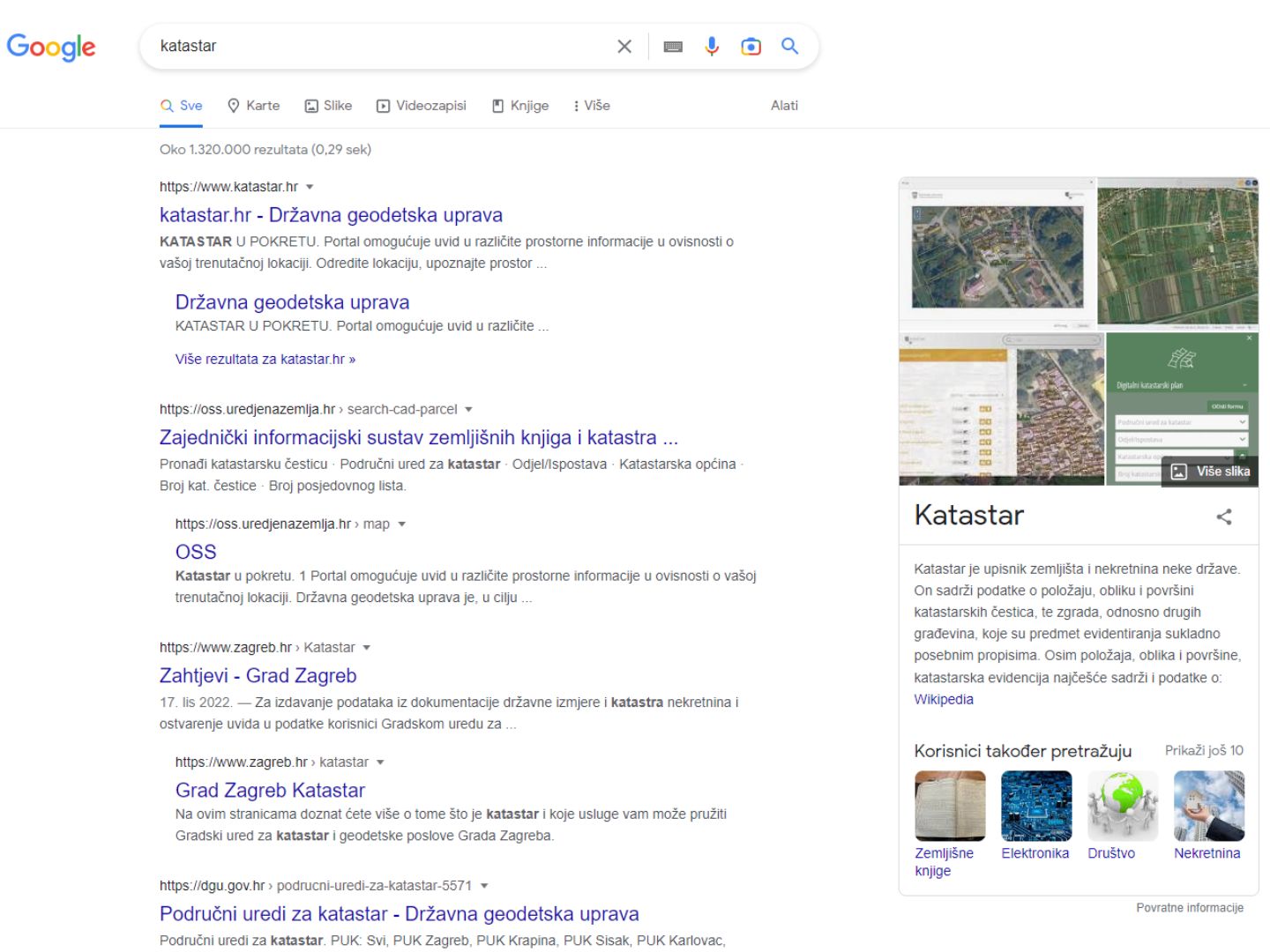Switch to the Knjige tab
This screenshot has width=1270, height=952.
pyautogui.click(x=520, y=106)
